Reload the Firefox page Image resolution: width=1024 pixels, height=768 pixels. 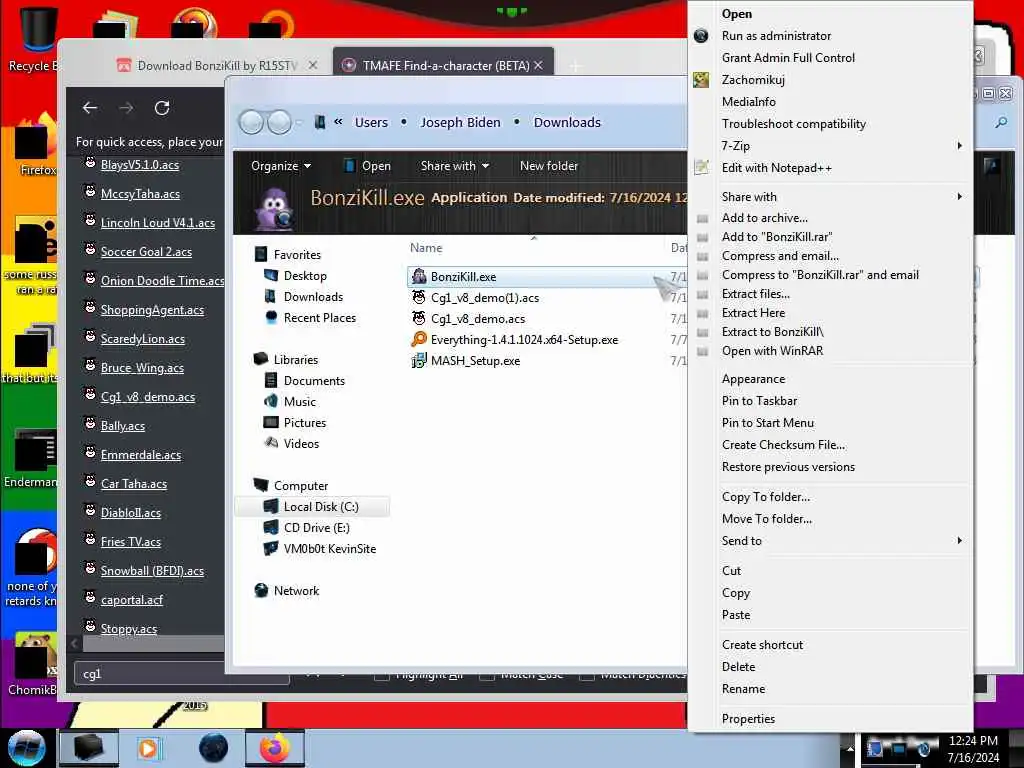[x=162, y=108]
